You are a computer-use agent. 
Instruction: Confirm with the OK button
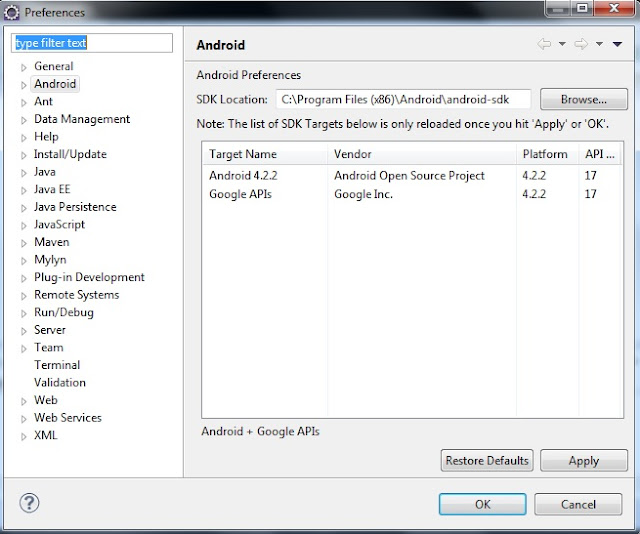[482, 504]
